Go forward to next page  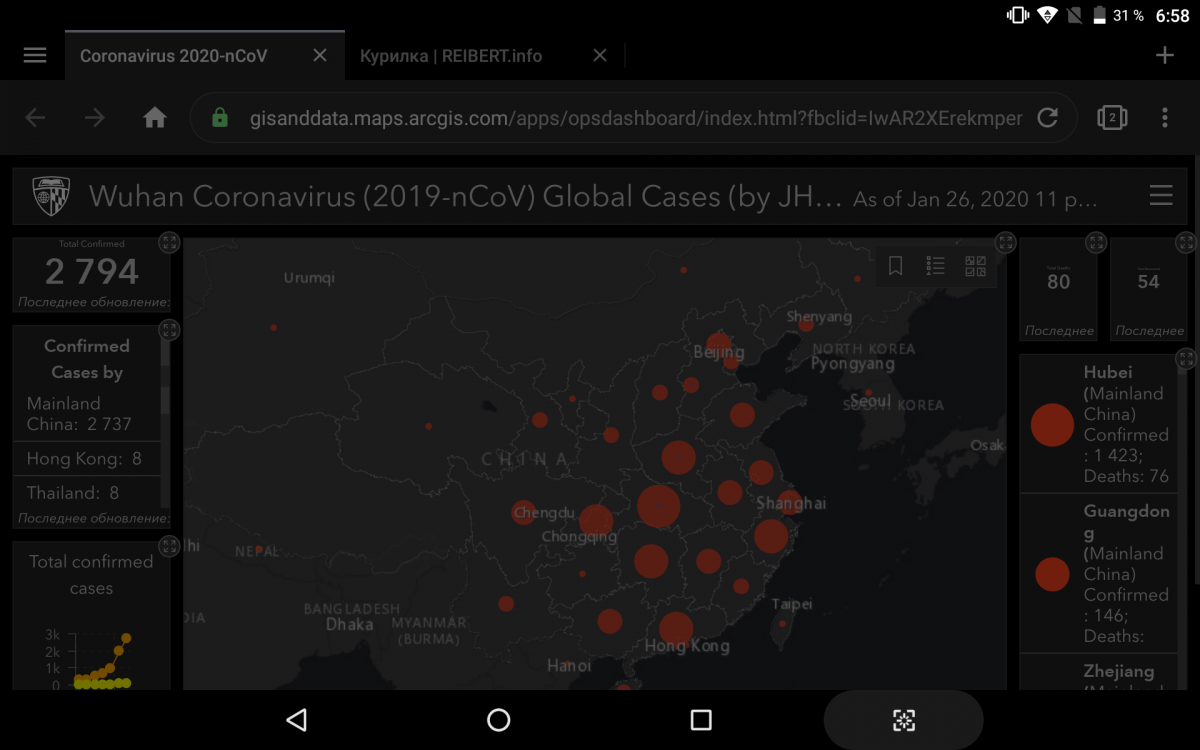click(95, 118)
